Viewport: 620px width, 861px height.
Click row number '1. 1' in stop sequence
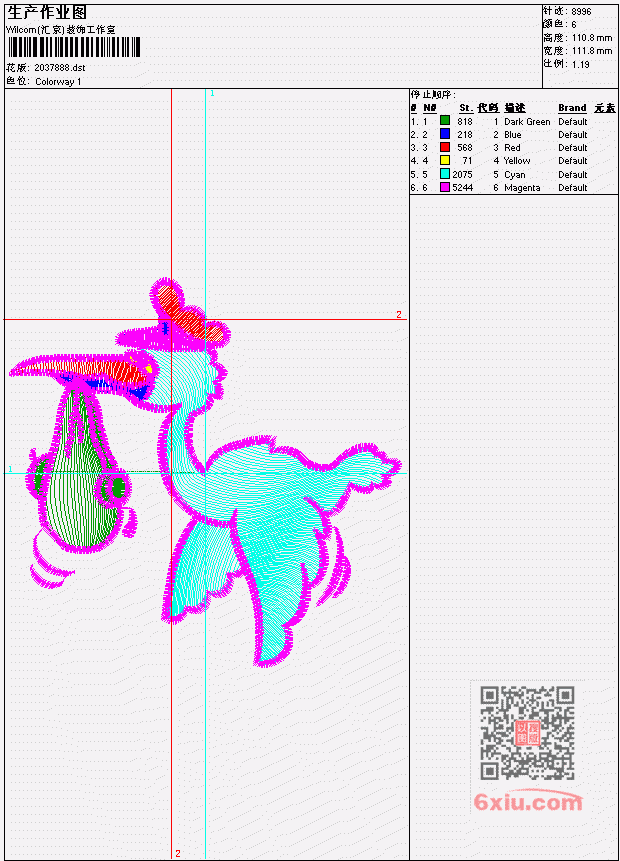tap(419, 122)
